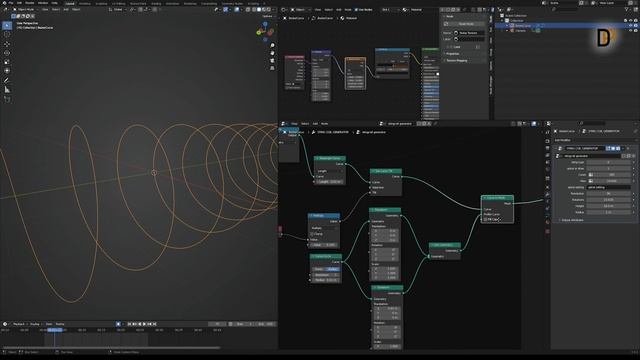Screen dimensions: 640x360
Task: Open the Marker menu in timeline
Action: [60, 324]
